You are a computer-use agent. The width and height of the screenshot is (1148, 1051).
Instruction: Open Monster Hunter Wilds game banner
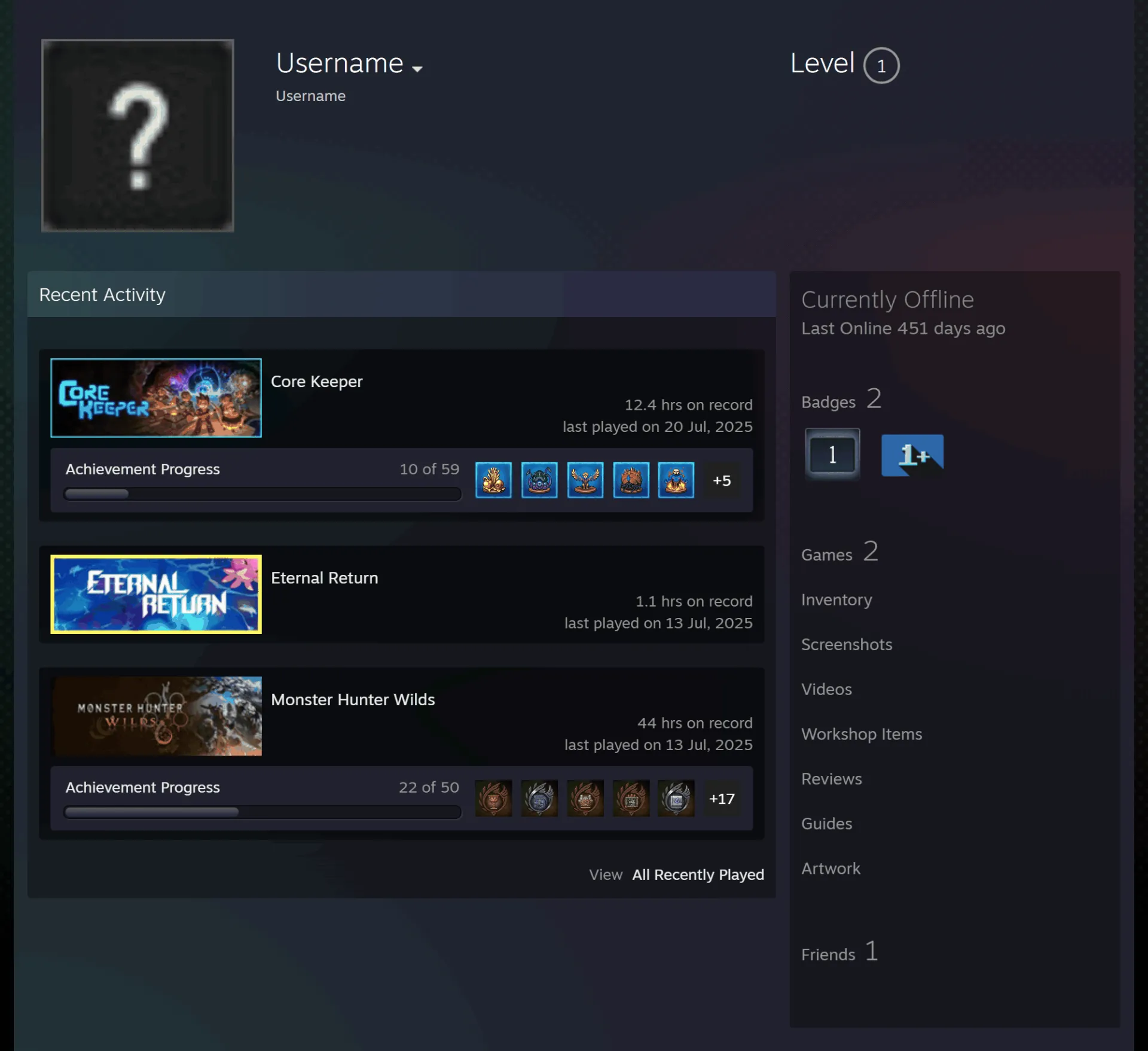pos(156,716)
